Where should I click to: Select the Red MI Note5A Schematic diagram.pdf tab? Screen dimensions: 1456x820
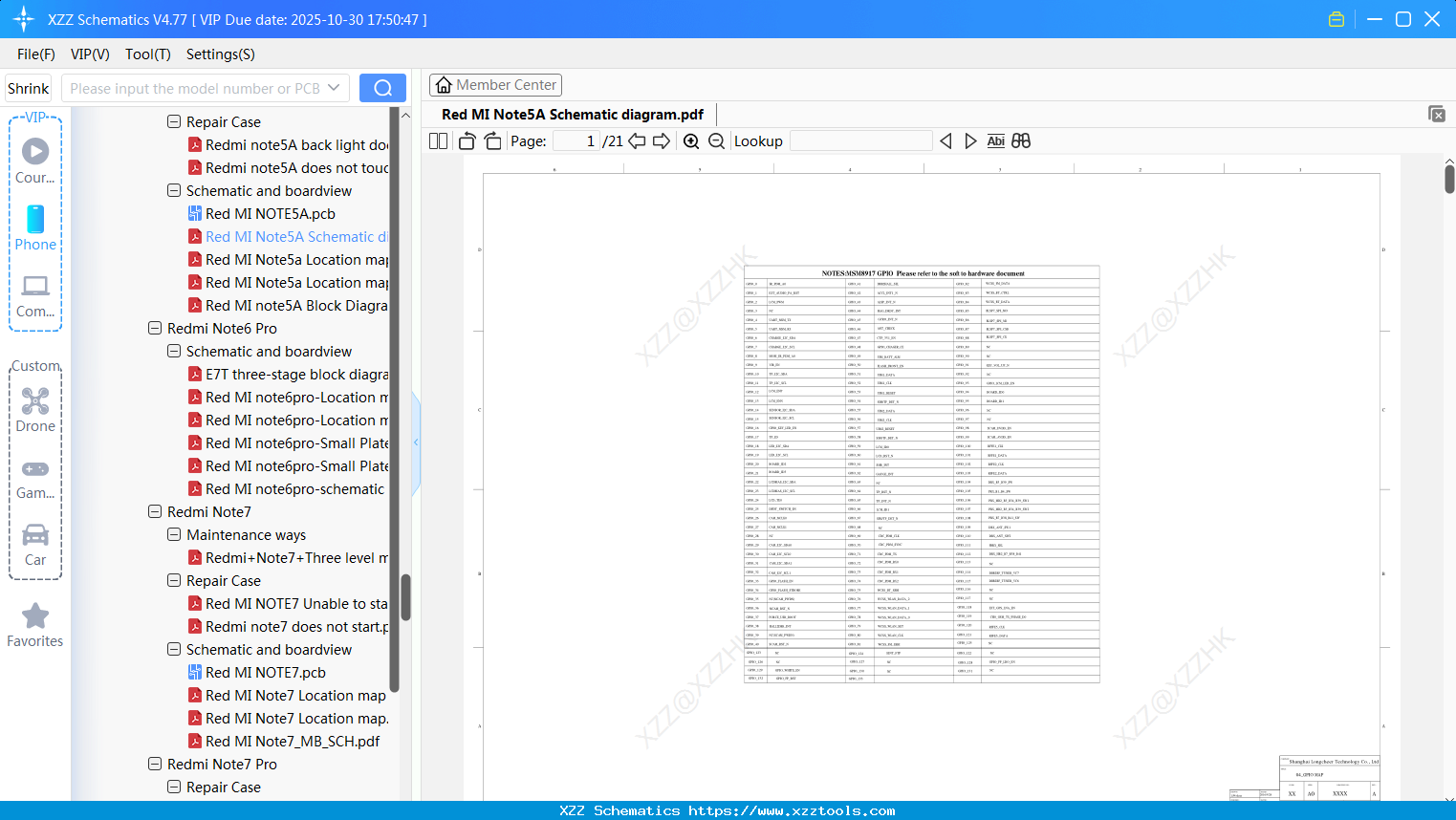[572, 115]
